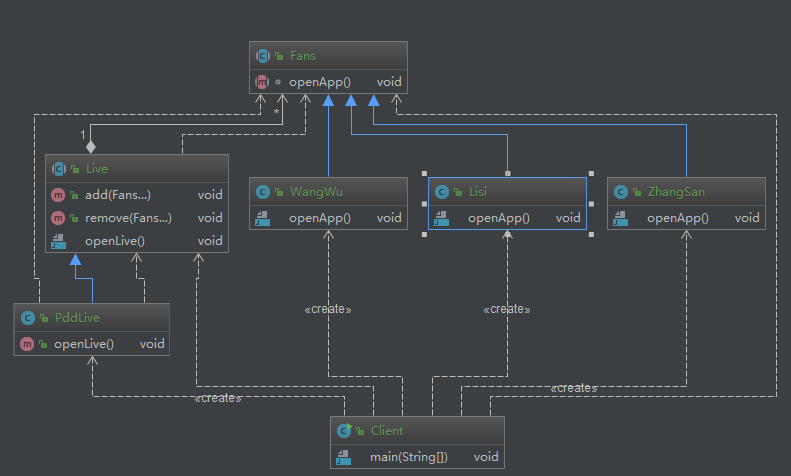Select the openApp() method in ZhangSan

tap(677, 217)
